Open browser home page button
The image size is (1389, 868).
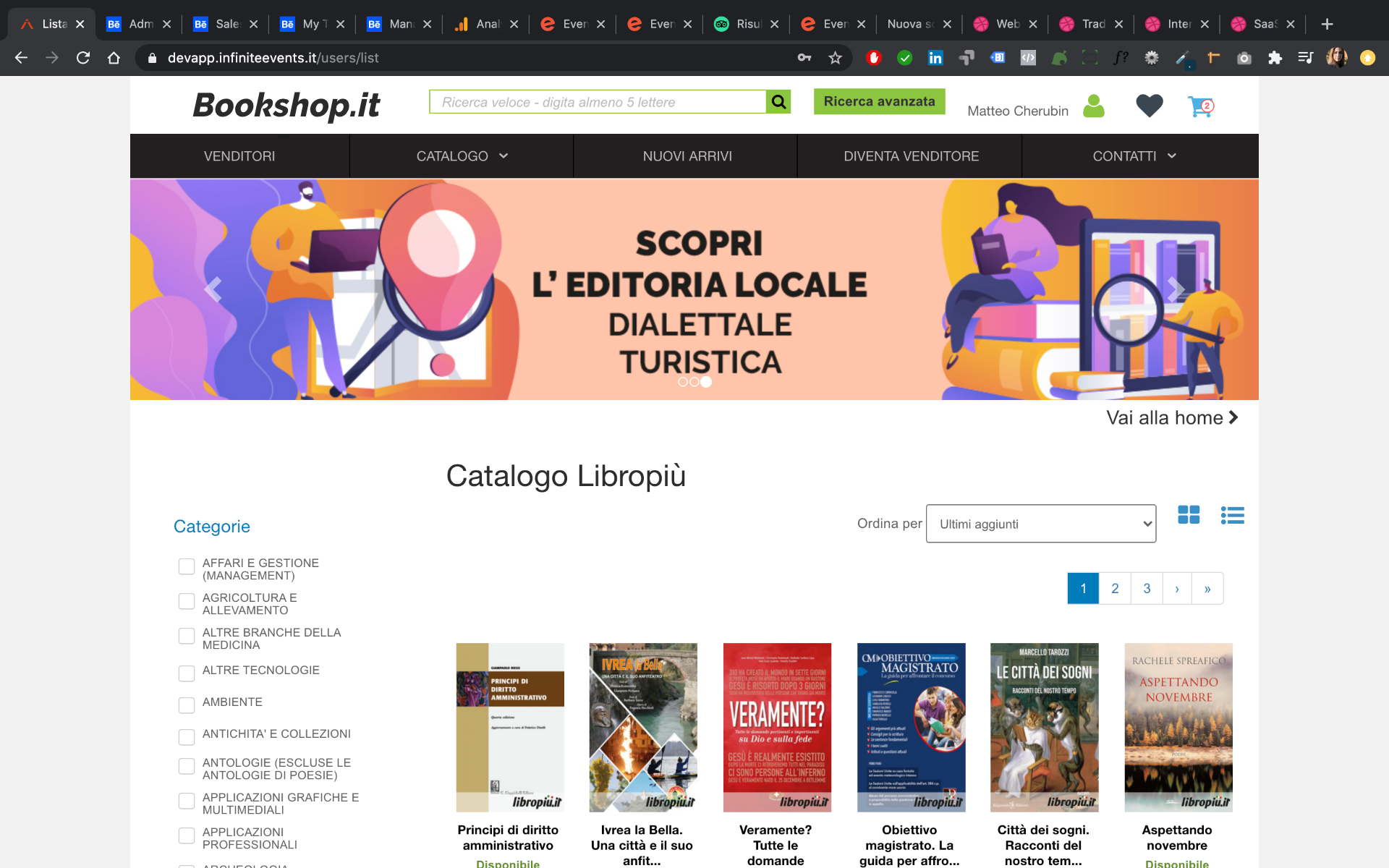coord(114,58)
